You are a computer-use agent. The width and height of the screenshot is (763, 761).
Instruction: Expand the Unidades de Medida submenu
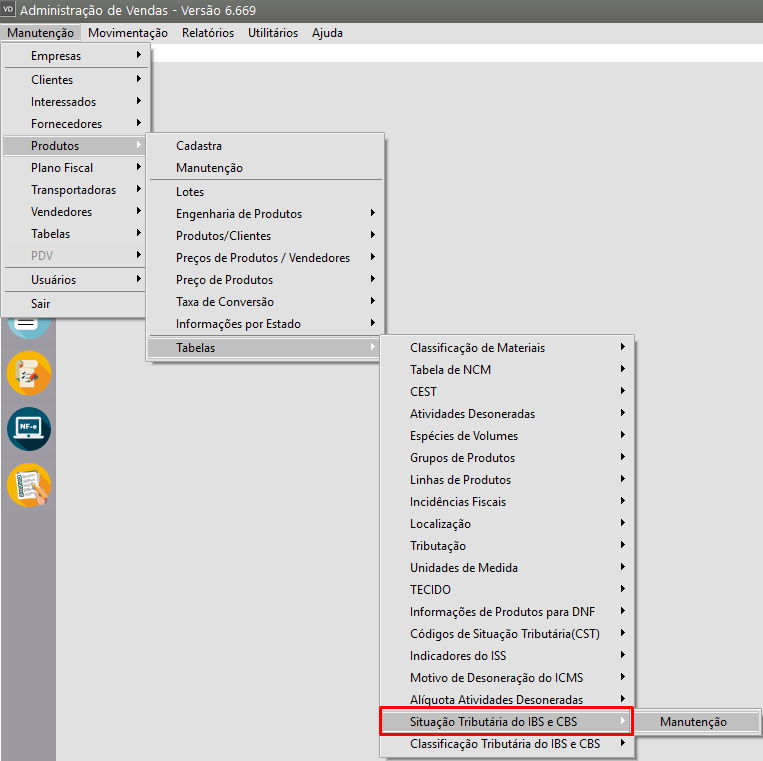(x=464, y=568)
